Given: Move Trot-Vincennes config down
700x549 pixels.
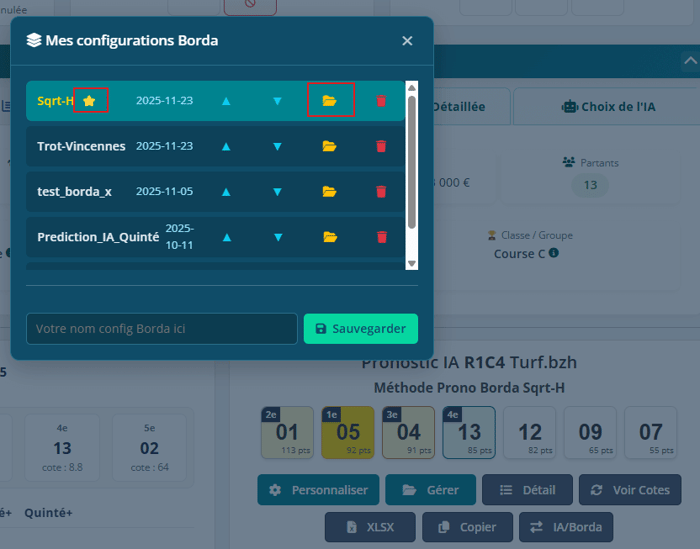Looking at the screenshot, I should coord(277,146).
